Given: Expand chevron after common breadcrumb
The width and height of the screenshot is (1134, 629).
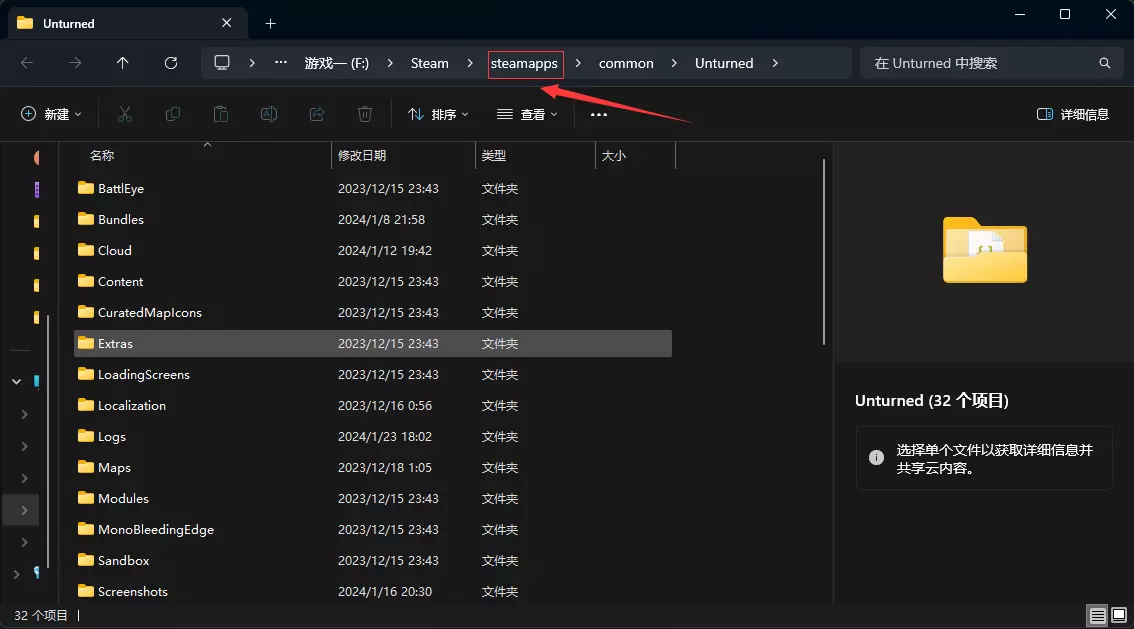Looking at the screenshot, I should point(674,63).
